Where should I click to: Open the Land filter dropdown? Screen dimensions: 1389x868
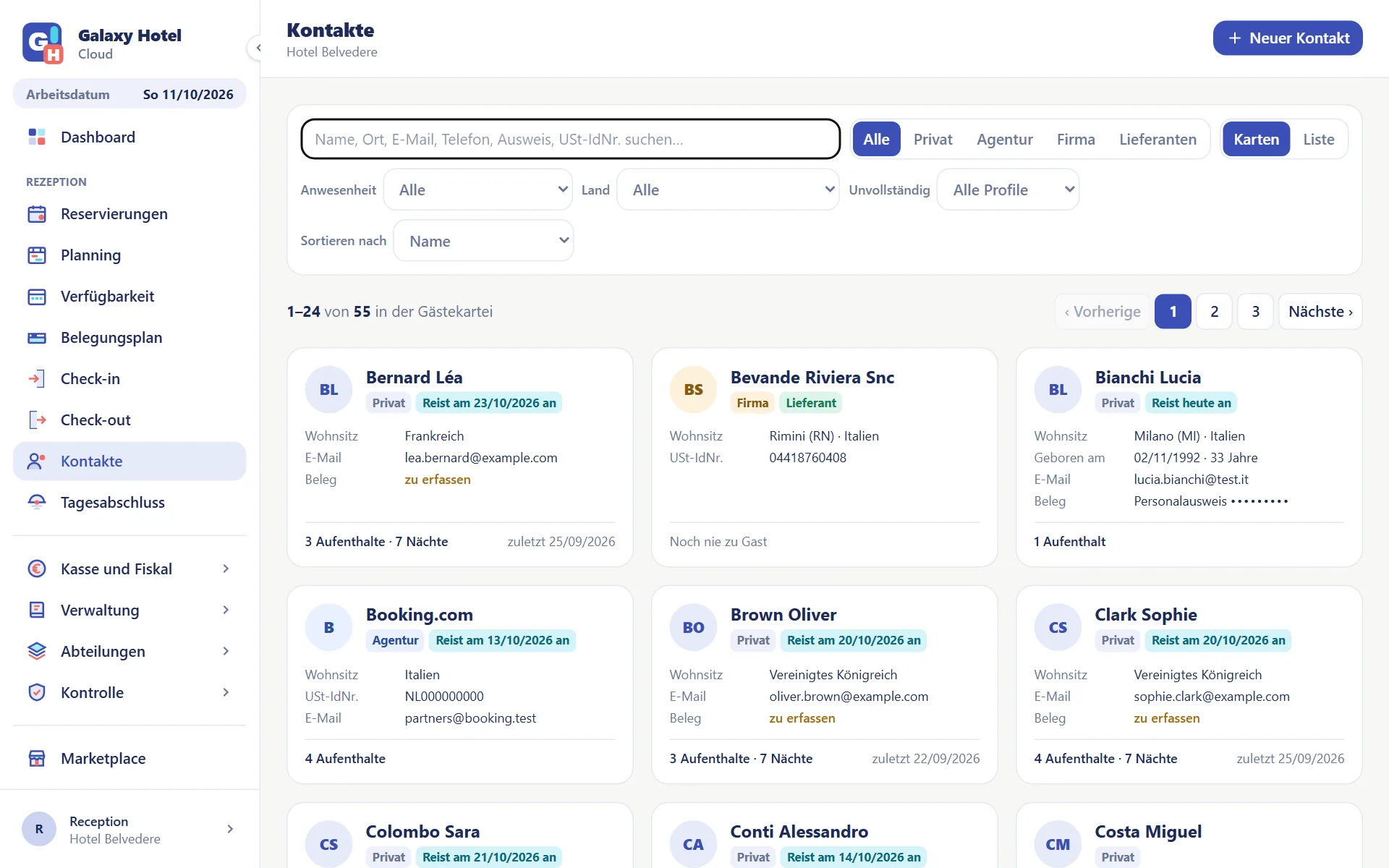[x=728, y=190]
